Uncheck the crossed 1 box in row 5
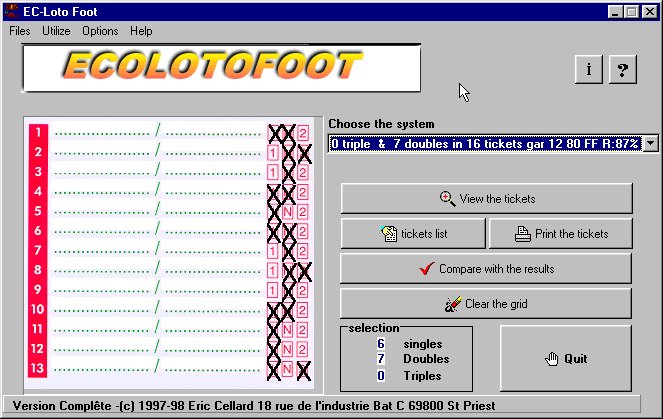This screenshot has width=663, height=419. (x=274, y=212)
